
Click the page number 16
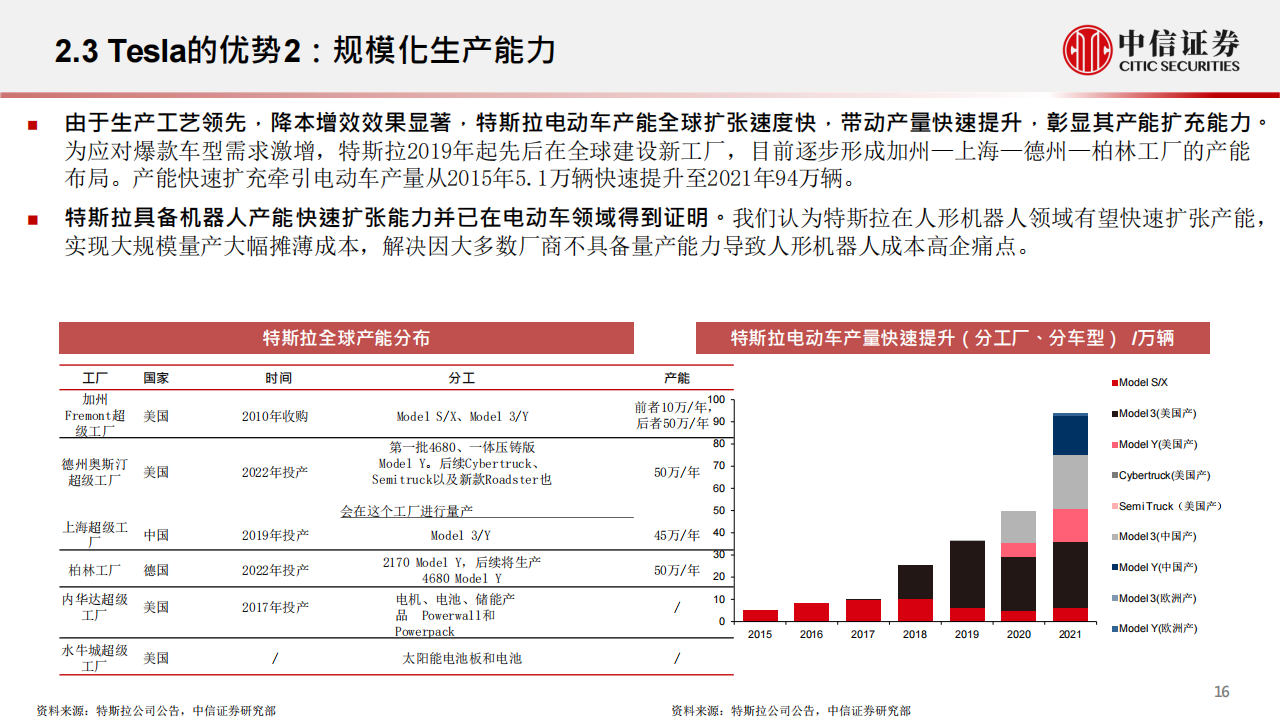tap(1221, 692)
